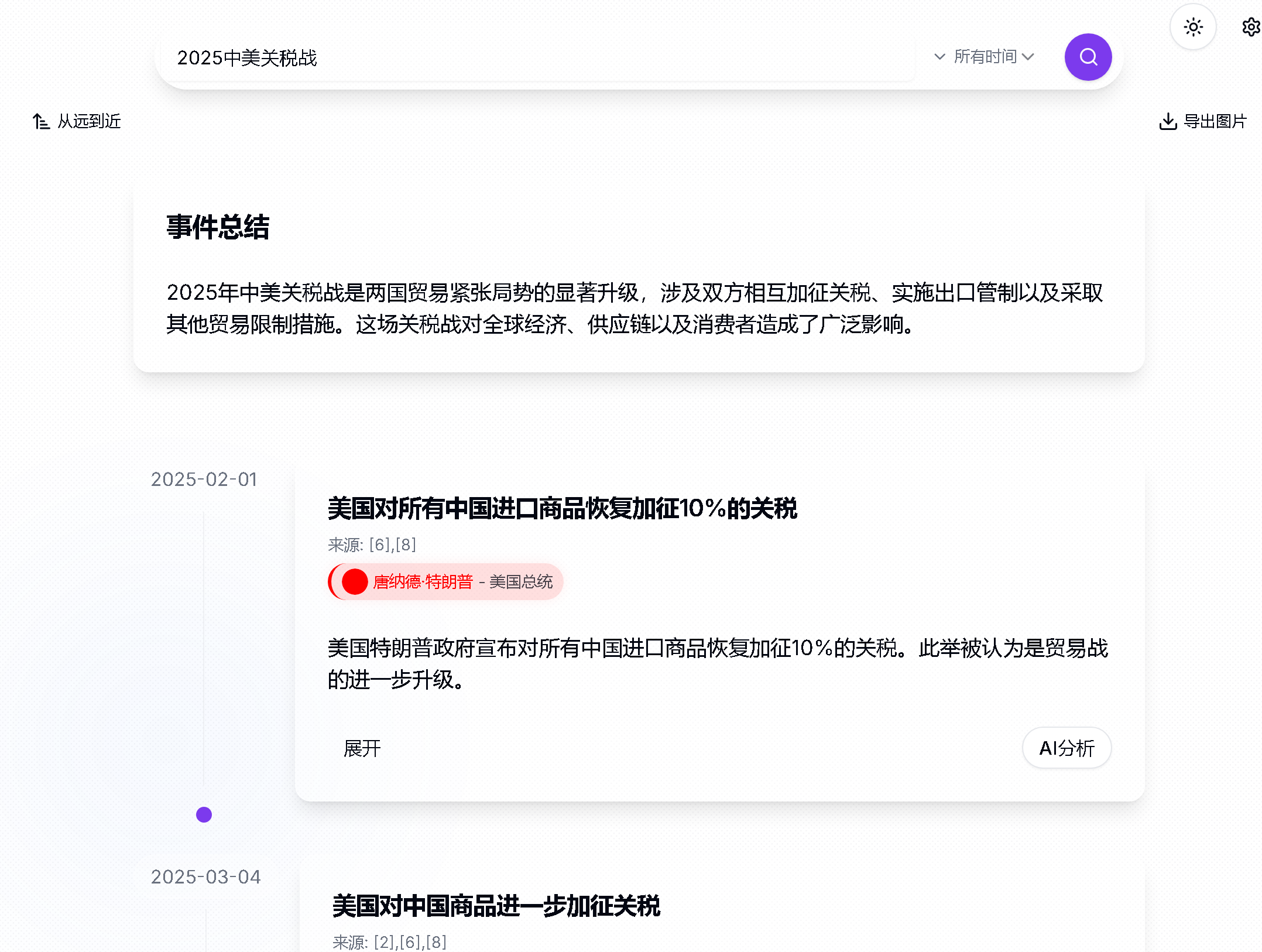Toggle sort order with 从远到近
The height and width of the screenshot is (952, 1262).
[88, 121]
